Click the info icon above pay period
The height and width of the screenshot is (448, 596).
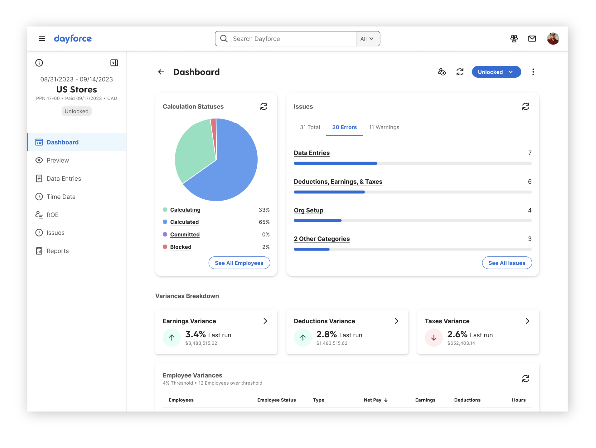(39, 63)
